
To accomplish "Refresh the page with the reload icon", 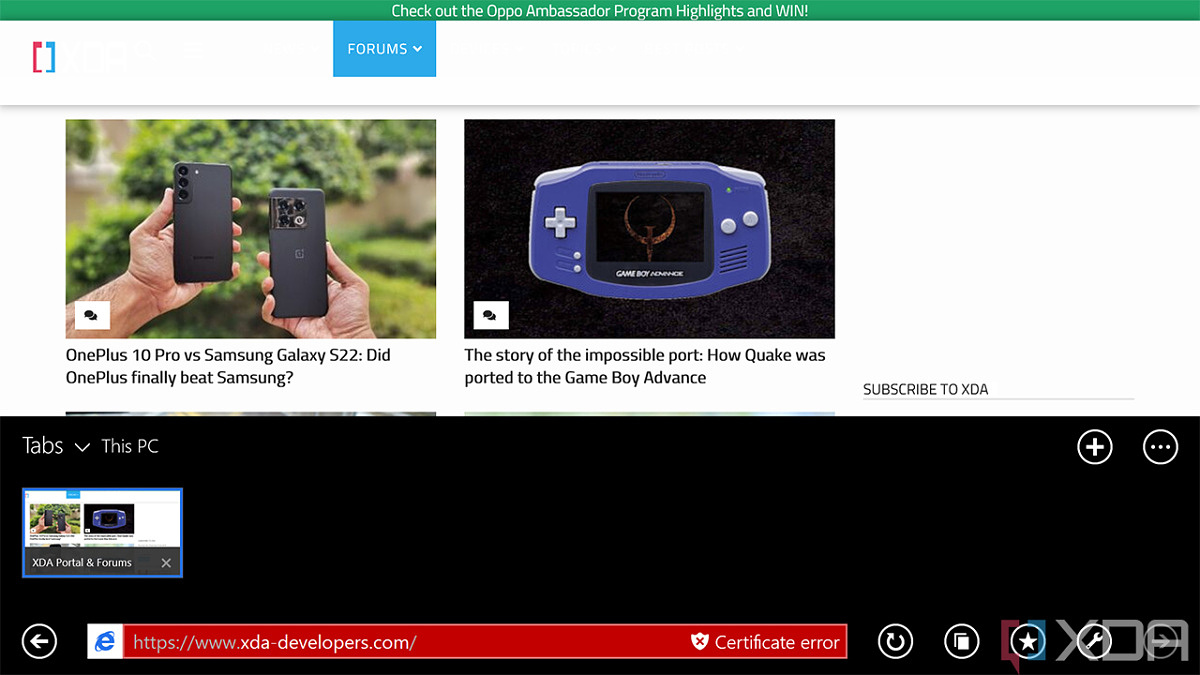I will coord(895,641).
